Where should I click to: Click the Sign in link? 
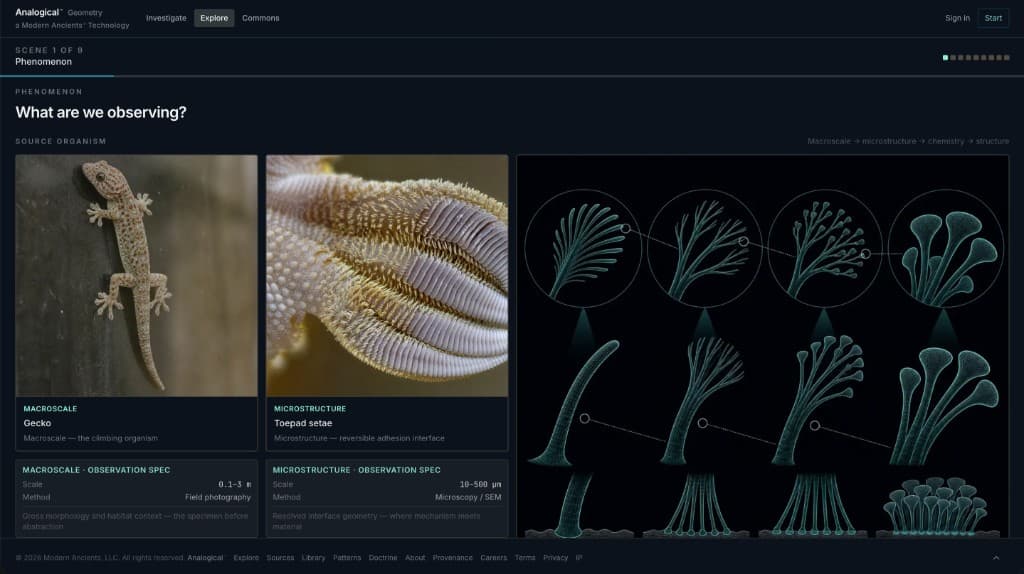tap(957, 18)
